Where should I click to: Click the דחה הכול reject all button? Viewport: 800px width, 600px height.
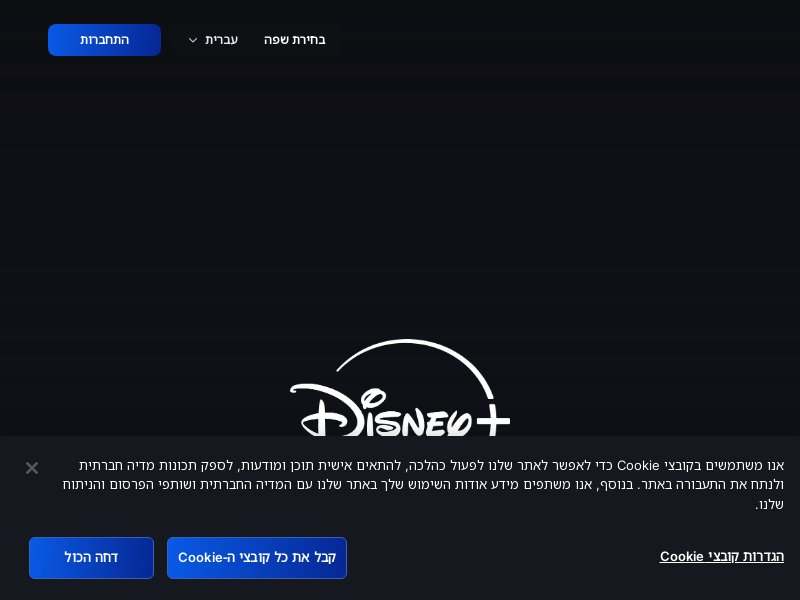point(91,558)
